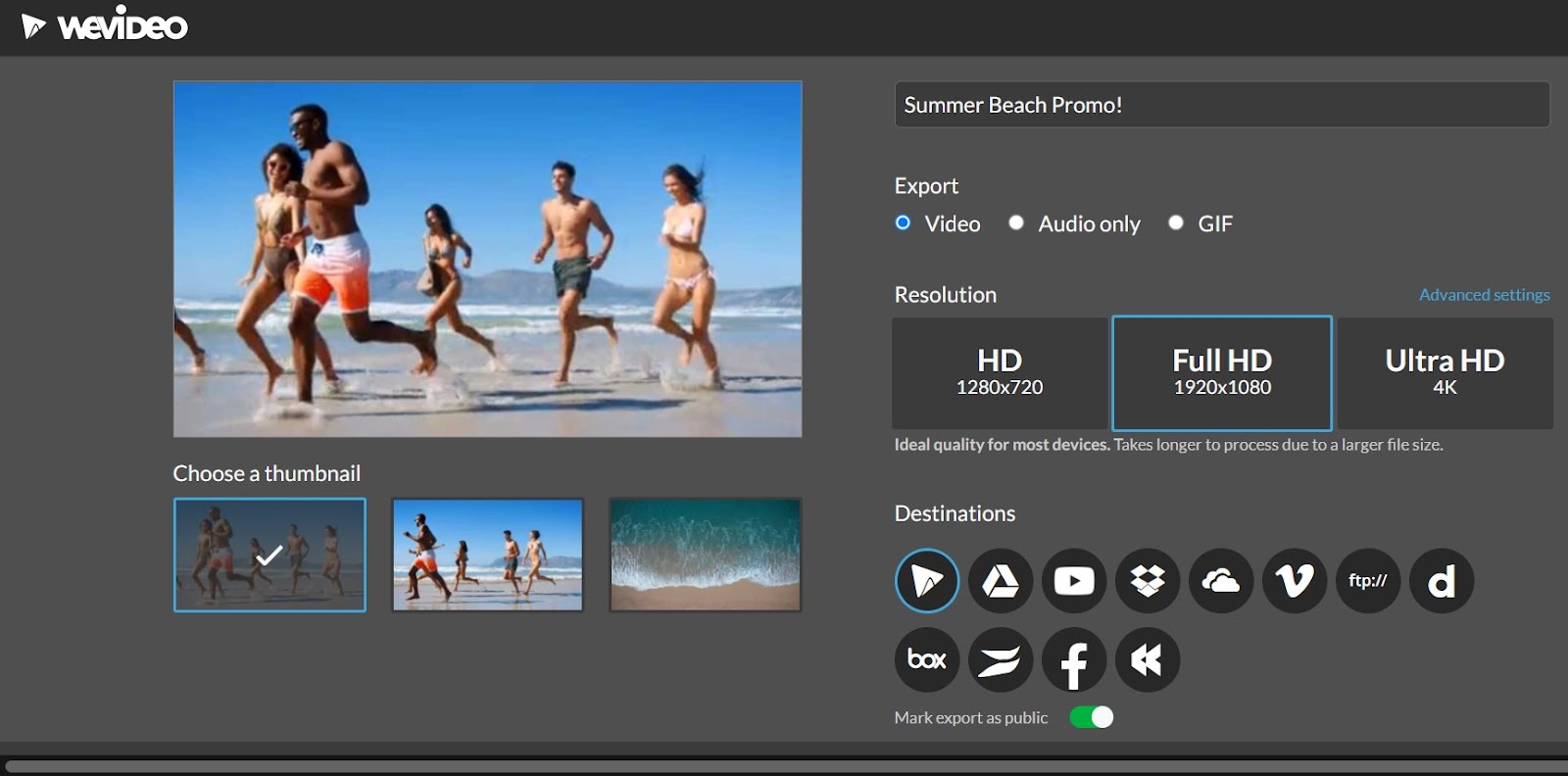
Task: Click the WeVideo logo in header
Action: tap(105, 25)
